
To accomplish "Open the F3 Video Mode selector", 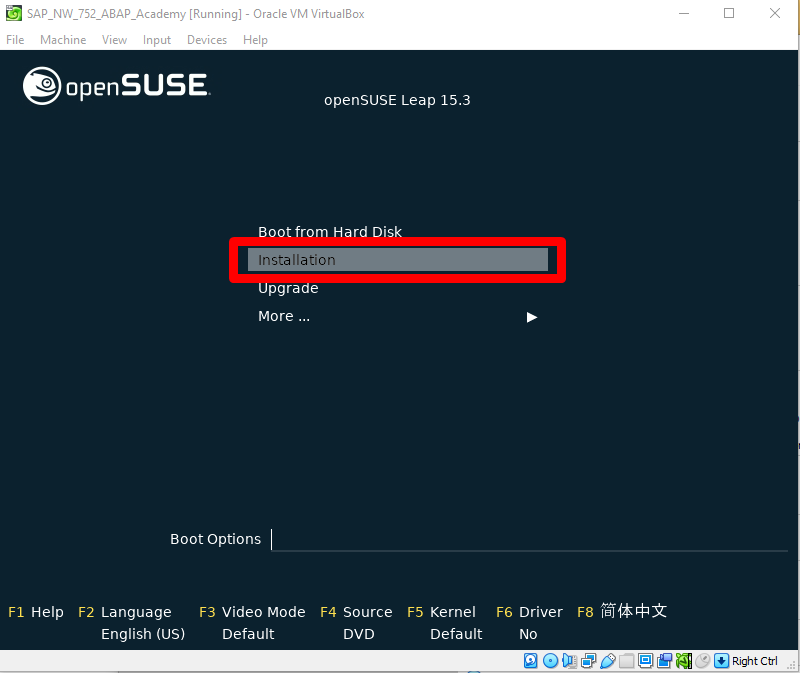I will pos(252,612).
